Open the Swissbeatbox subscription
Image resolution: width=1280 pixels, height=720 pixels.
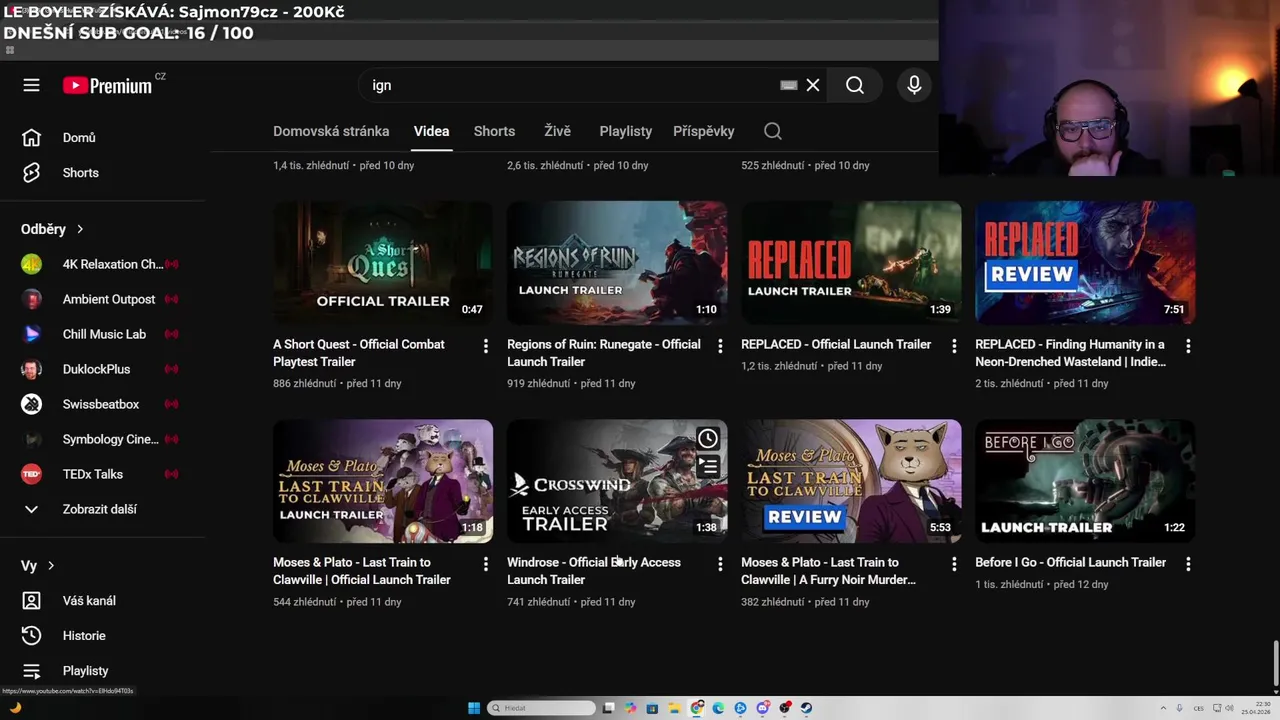click(x=102, y=404)
